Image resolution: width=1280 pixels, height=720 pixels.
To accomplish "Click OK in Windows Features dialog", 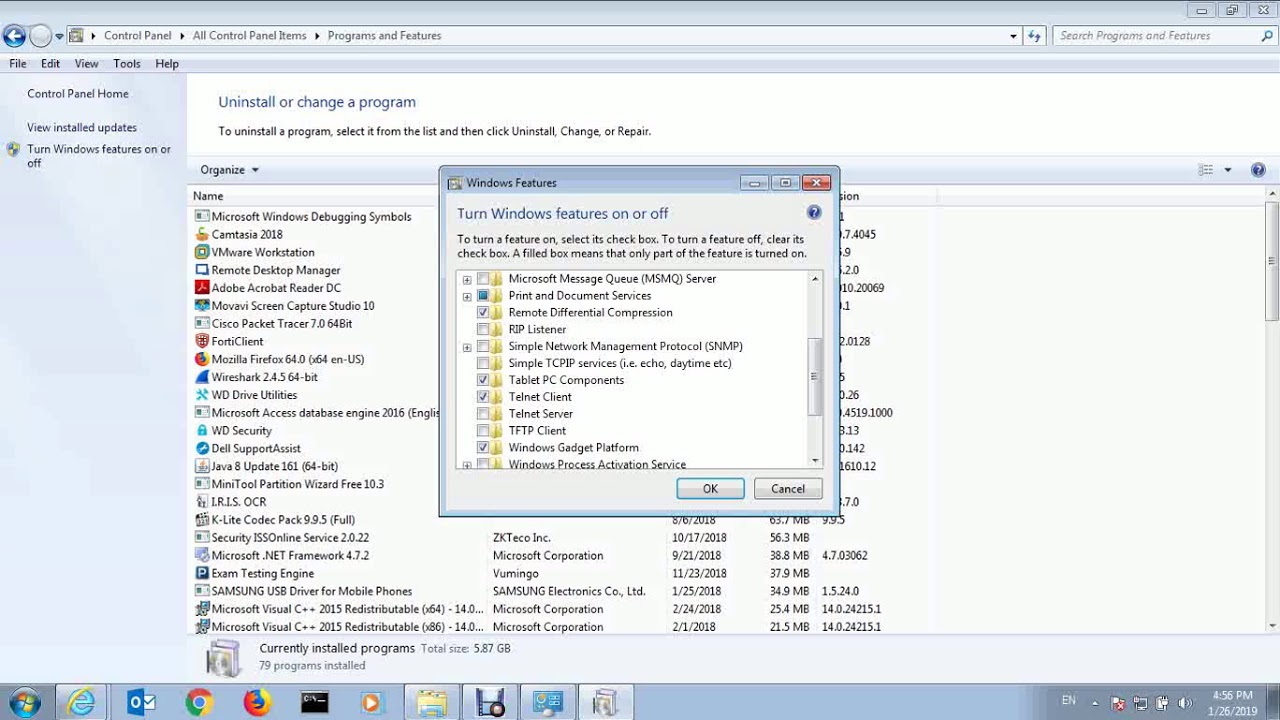I will coord(710,489).
